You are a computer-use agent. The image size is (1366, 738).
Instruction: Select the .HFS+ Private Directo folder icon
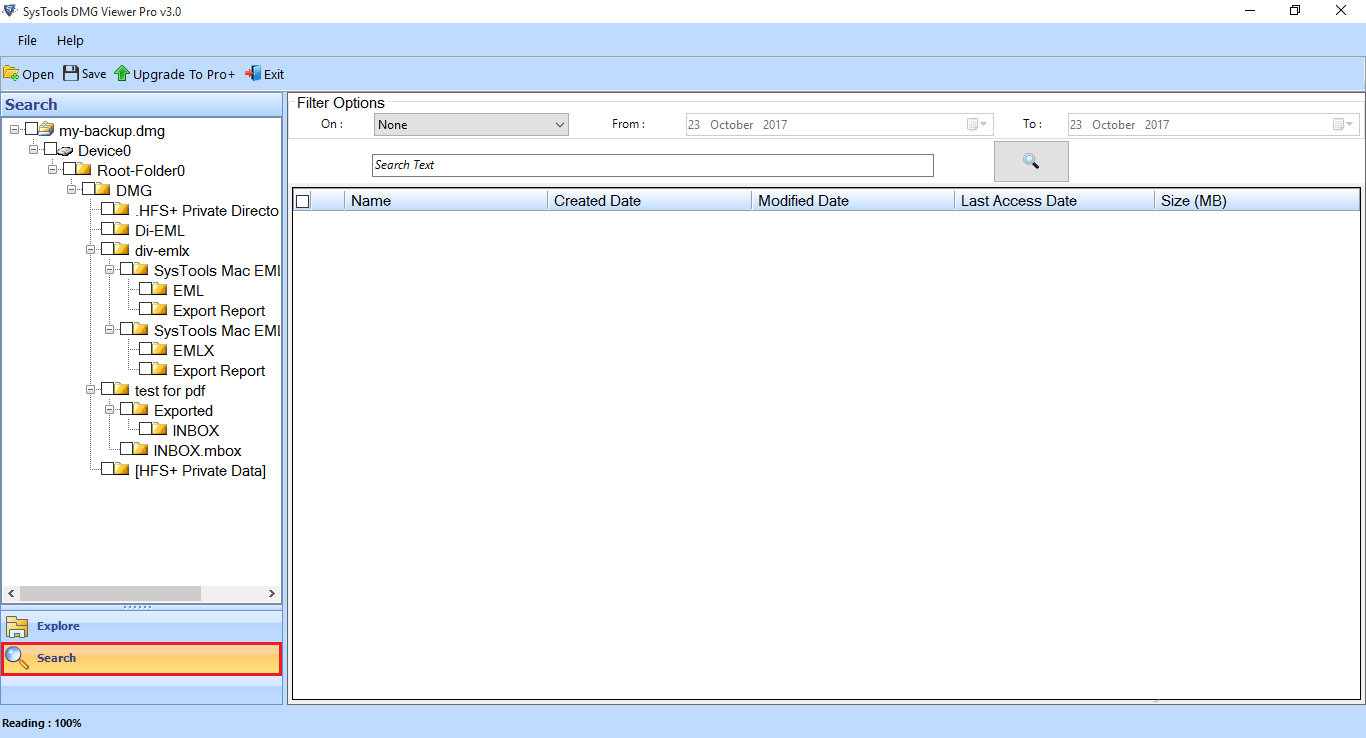pos(122,210)
